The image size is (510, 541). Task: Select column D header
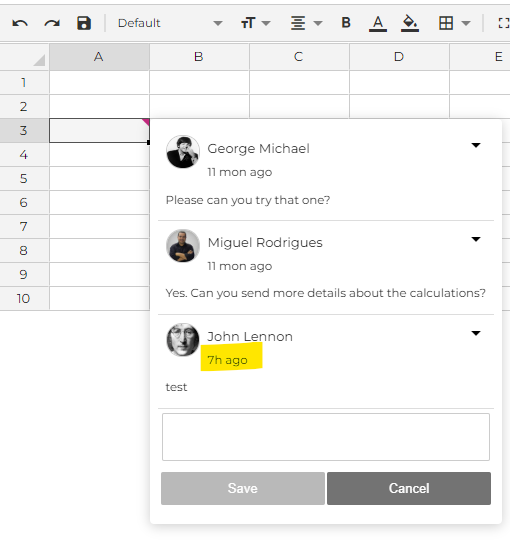tap(399, 57)
